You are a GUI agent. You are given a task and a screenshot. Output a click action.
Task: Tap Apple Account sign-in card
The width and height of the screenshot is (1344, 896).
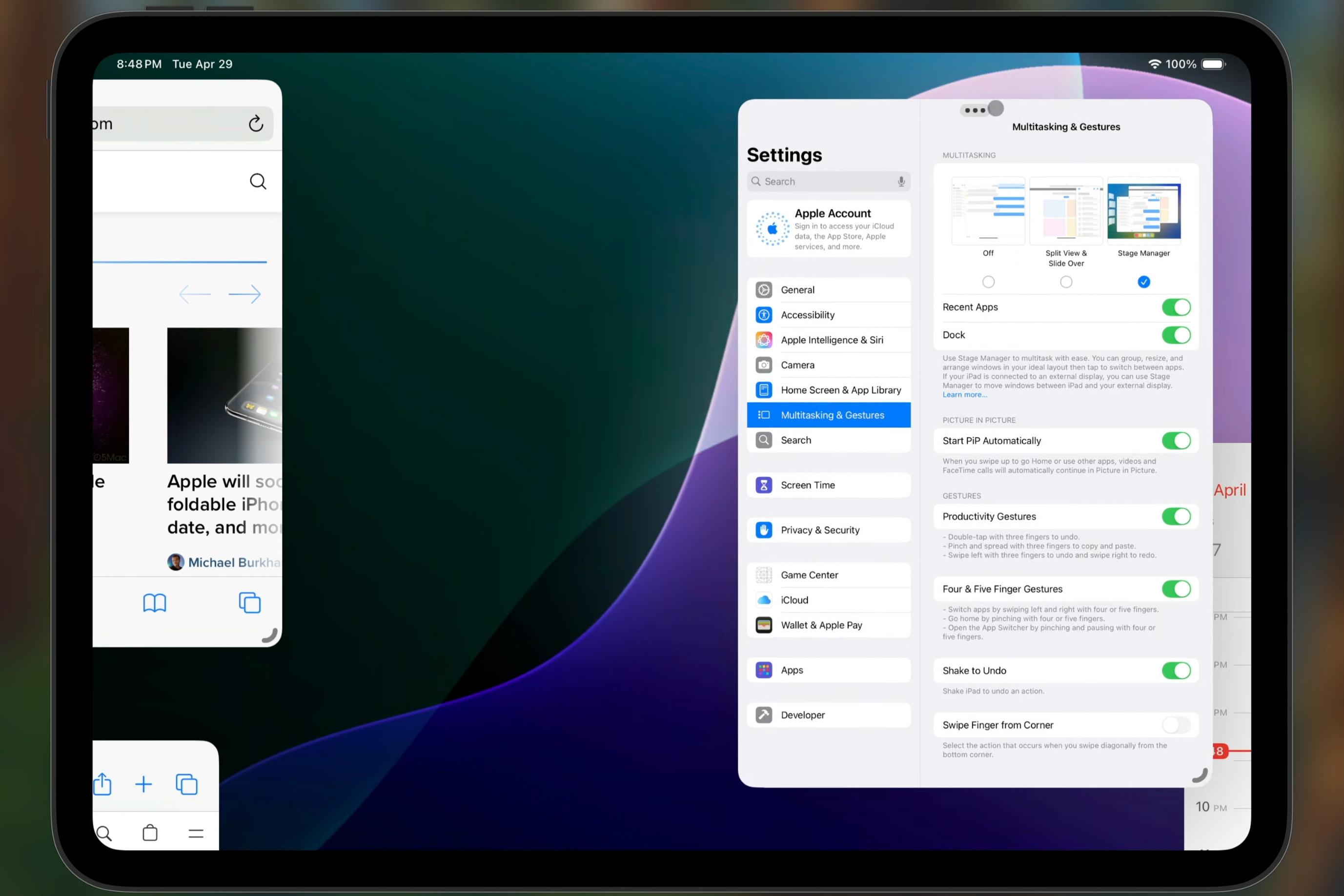pyautogui.click(x=829, y=228)
